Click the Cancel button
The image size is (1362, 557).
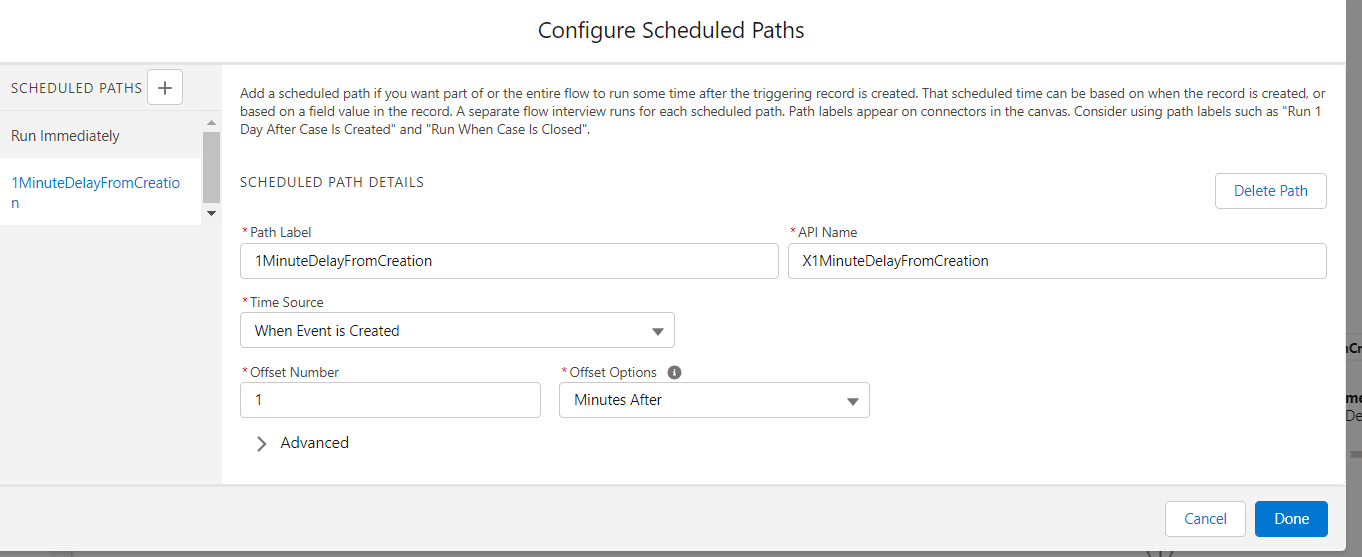tap(1205, 519)
